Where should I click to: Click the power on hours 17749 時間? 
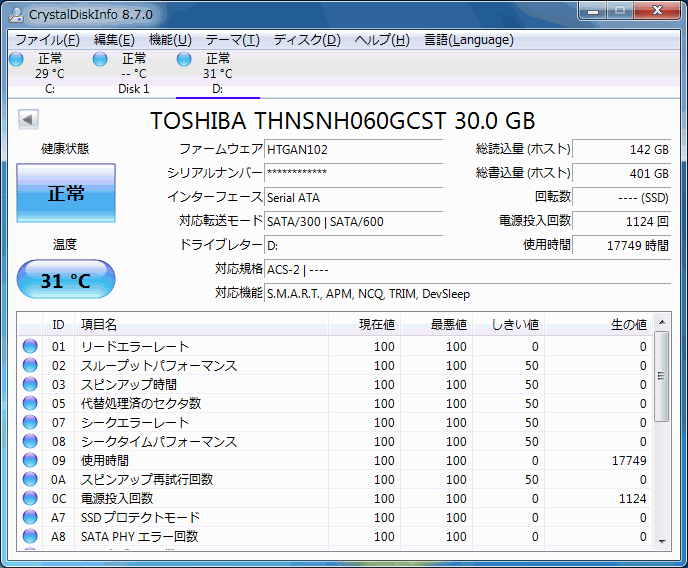click(x=622, y=245)
